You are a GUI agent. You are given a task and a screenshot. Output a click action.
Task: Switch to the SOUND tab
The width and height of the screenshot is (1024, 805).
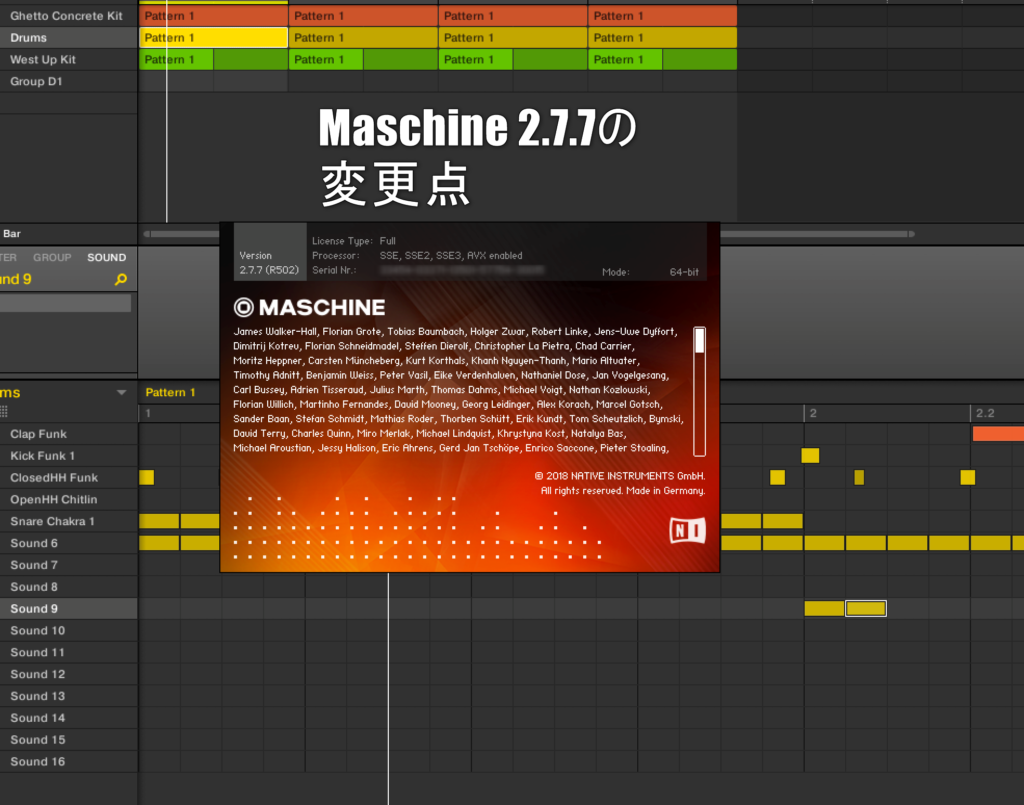[106, 257]
